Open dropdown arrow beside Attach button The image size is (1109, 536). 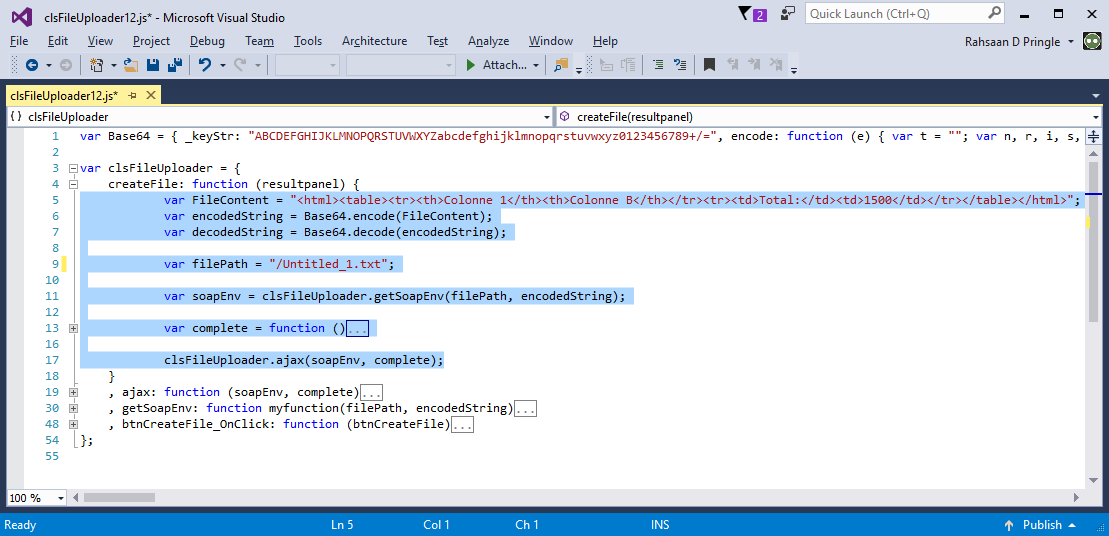[535, 65]
